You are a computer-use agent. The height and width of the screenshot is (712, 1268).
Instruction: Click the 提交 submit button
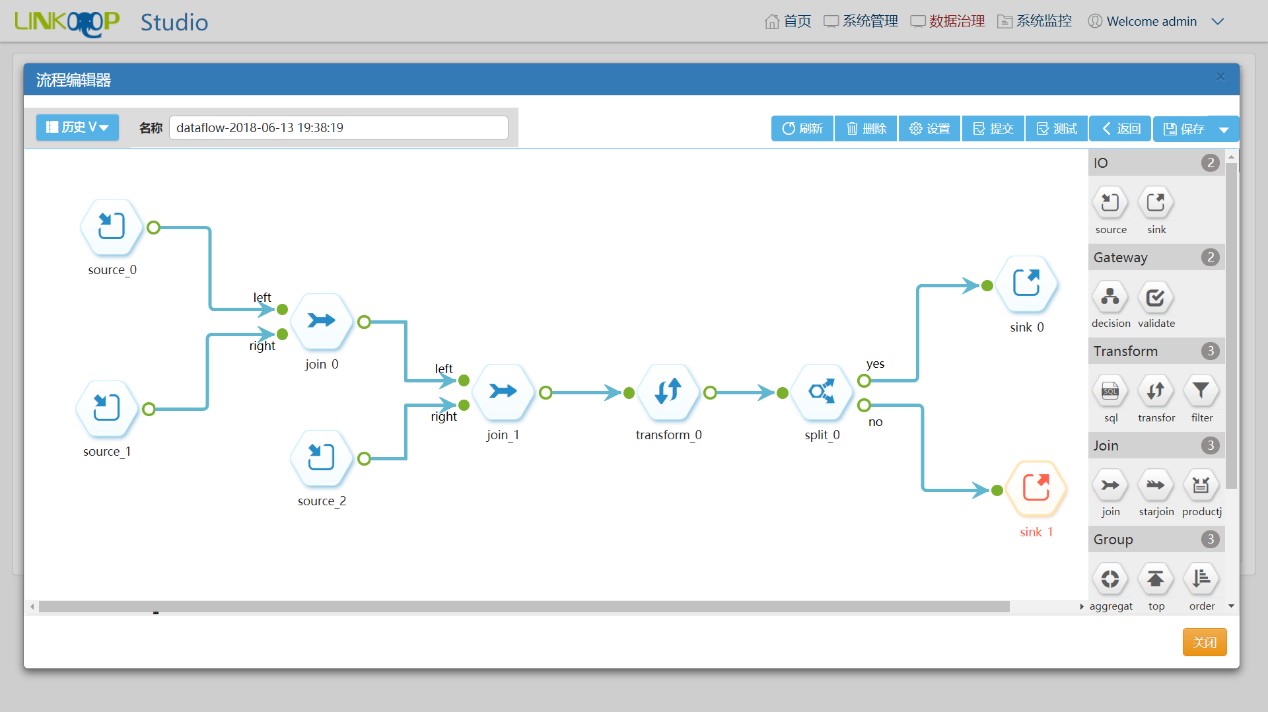click(x=993, y=129)
